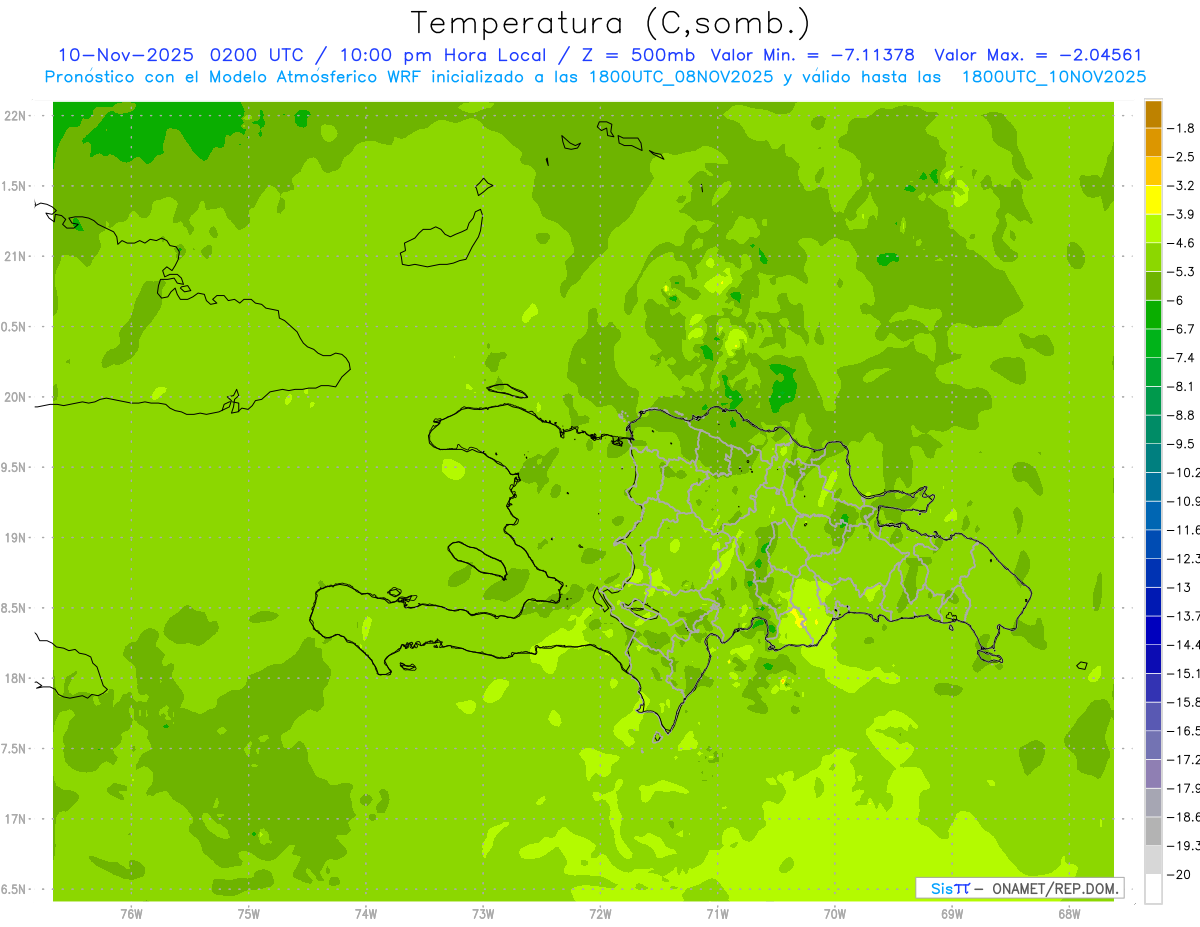This screenshot has height=927, width=1200.
Task: Click the 'Temperatura (C,somb.)' chart title
Action: 611,23
